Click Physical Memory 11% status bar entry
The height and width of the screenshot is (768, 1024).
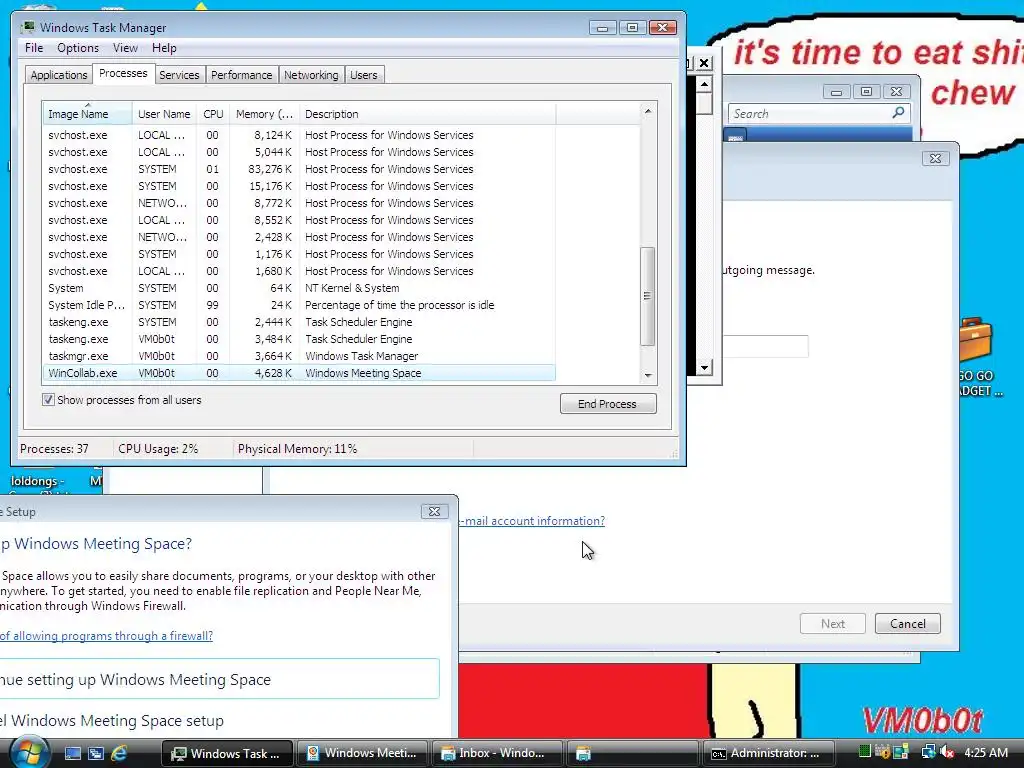tap(297, 449)
